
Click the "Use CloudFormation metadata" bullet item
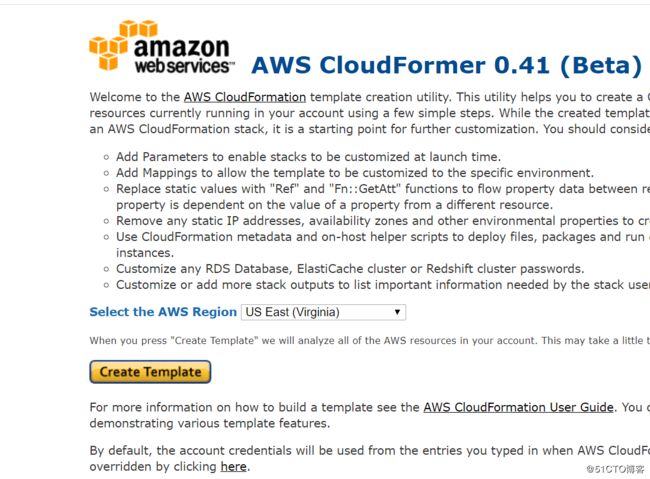point(380,237)
